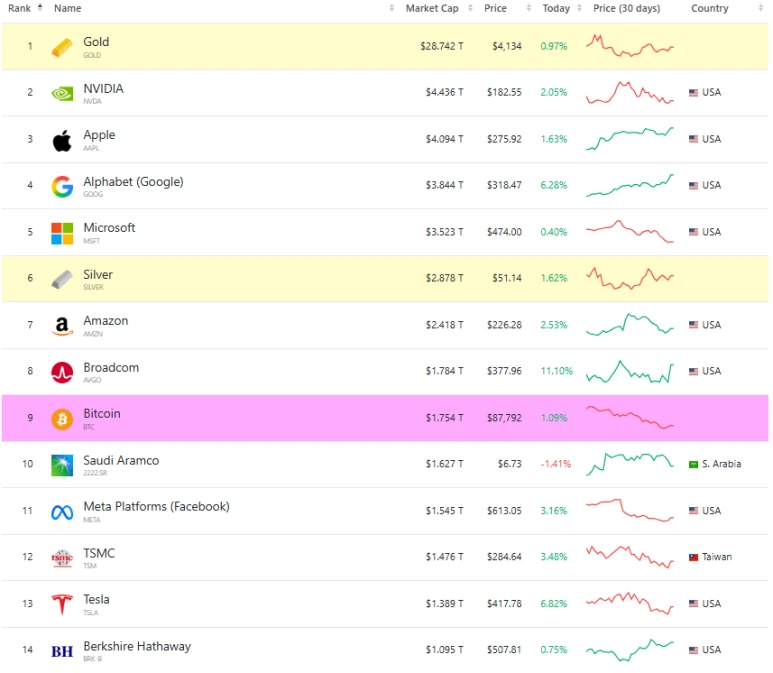The width and height of the screenshot is (773, 673).
Task: Click the USA flag in Microsoft row
Action: point(693,232)
